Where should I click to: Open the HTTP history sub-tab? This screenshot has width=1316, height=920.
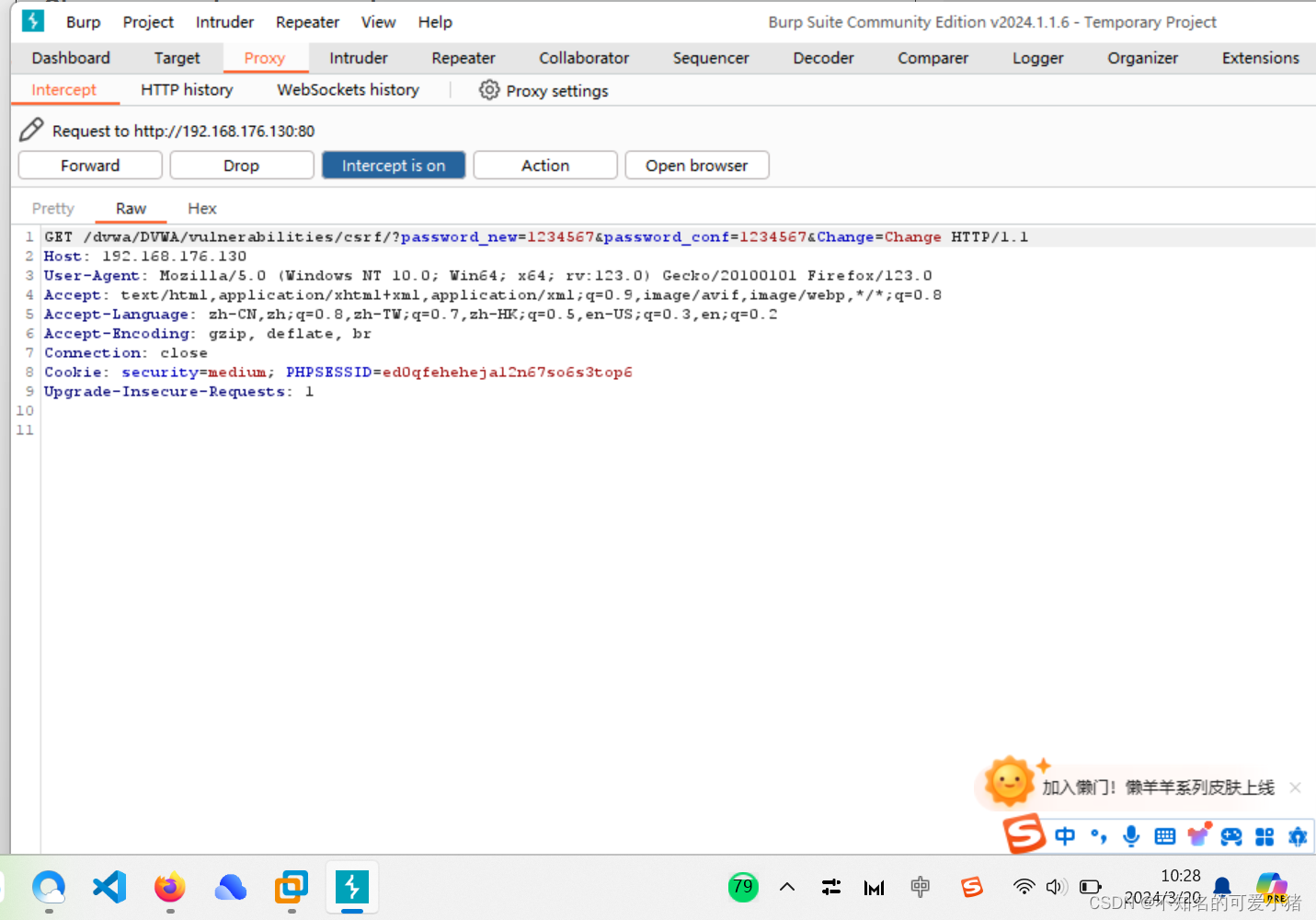[187, 90]
